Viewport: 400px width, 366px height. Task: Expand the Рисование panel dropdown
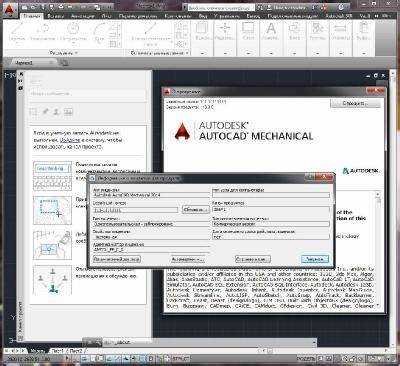(x=64, y=53)
